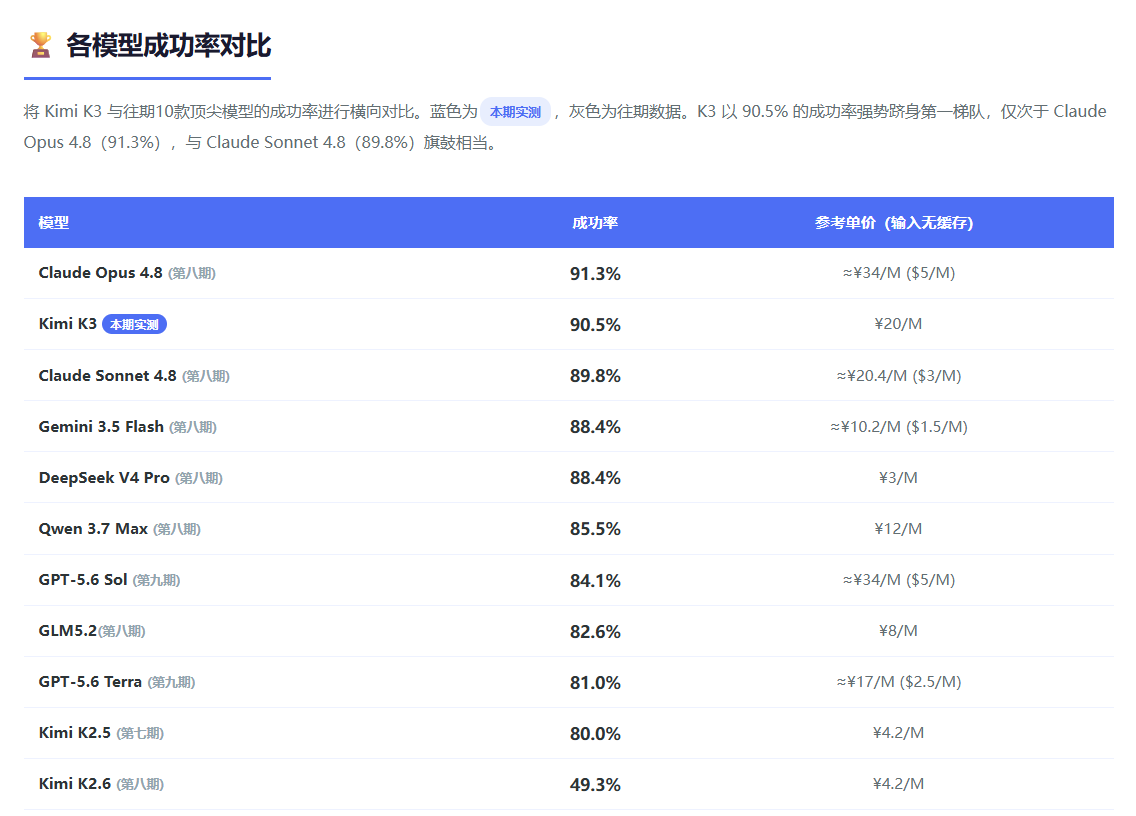Click DeepSeek V4 Pro's 88.4% value
This screenshot has width=1136, height=816.
(x=595, y=478)
